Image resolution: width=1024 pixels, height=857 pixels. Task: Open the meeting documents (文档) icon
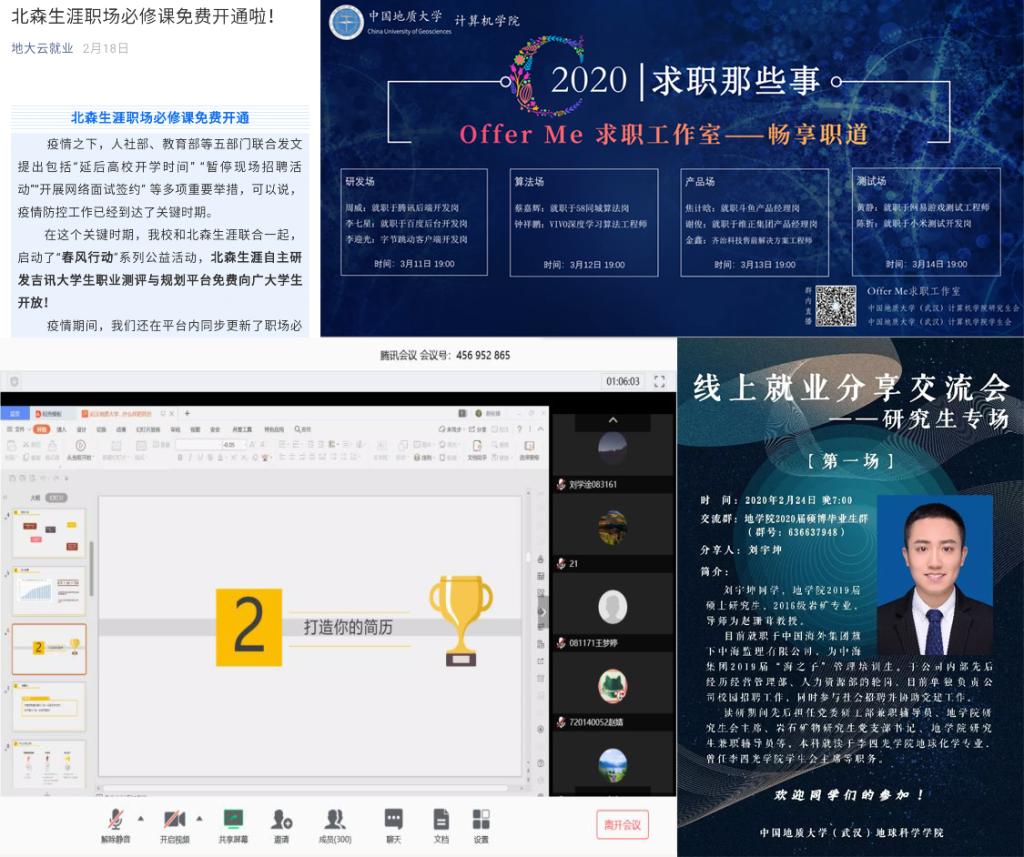pyautogui.click(x=441, y=821)
